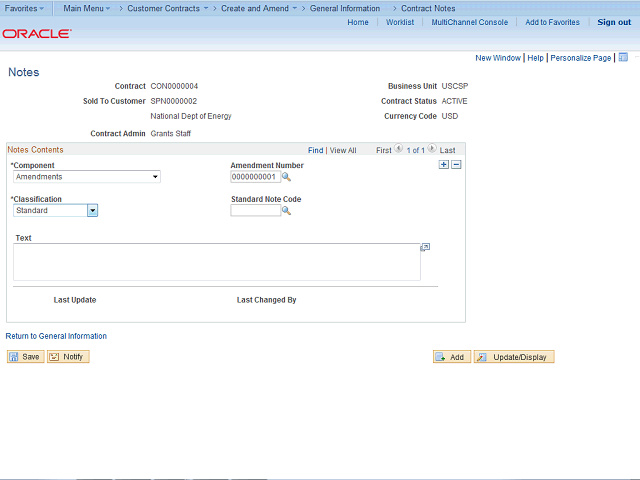
Task: Open Create and Amend breadcrumb menu
Action: pyautogui.click(x=259, y=8)
